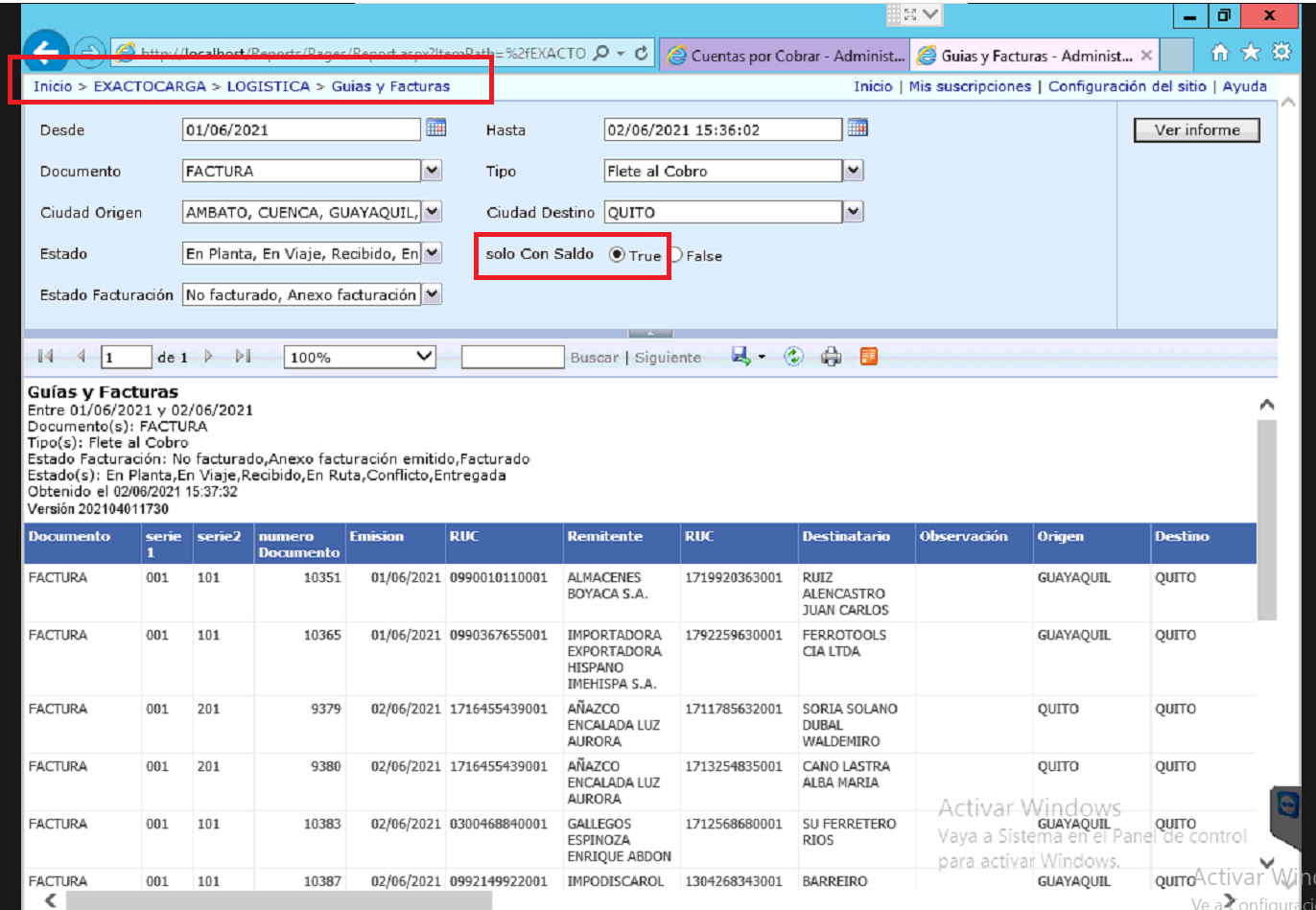This screenshot has height=910, width=1316.
Task: Click the Buscar link in toolbar
Action: click(x=595, y=358)
